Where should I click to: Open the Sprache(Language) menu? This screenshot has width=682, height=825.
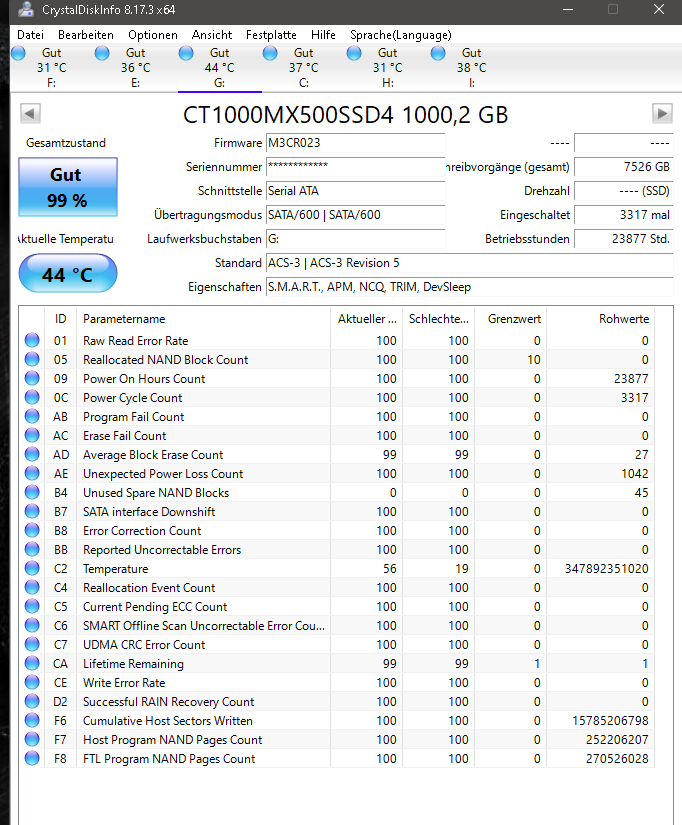pyautogui.click(x=400, y=35)
